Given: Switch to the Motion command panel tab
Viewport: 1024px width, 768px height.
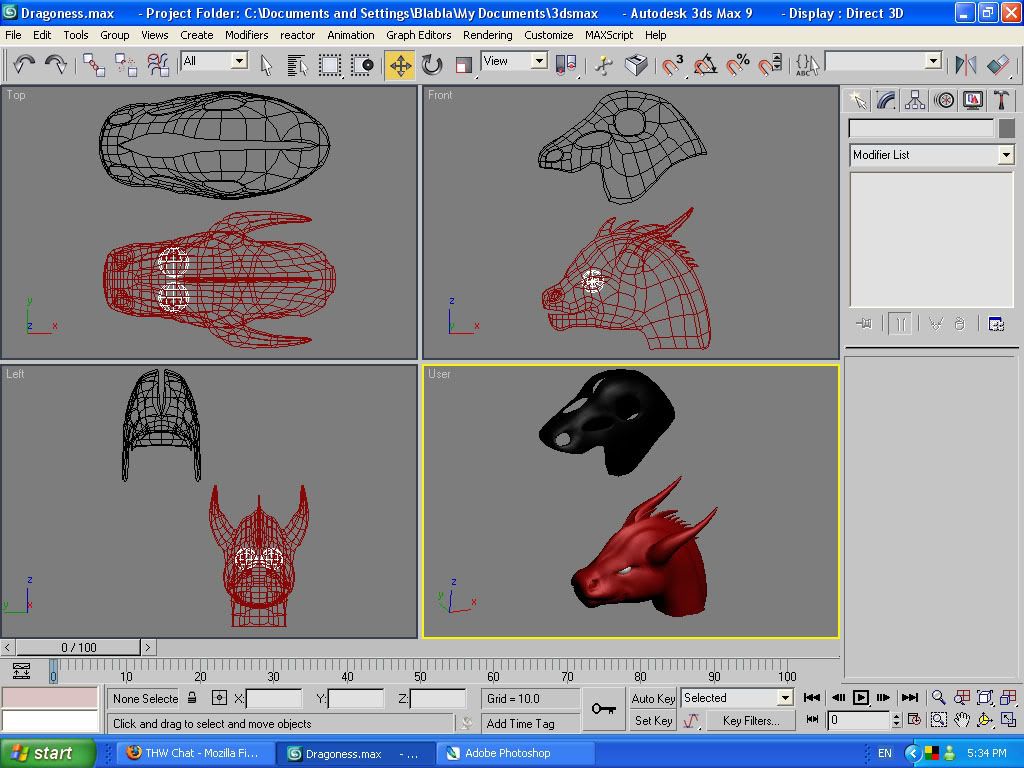Looking at the screenshot, I should (x=944, y=100).
